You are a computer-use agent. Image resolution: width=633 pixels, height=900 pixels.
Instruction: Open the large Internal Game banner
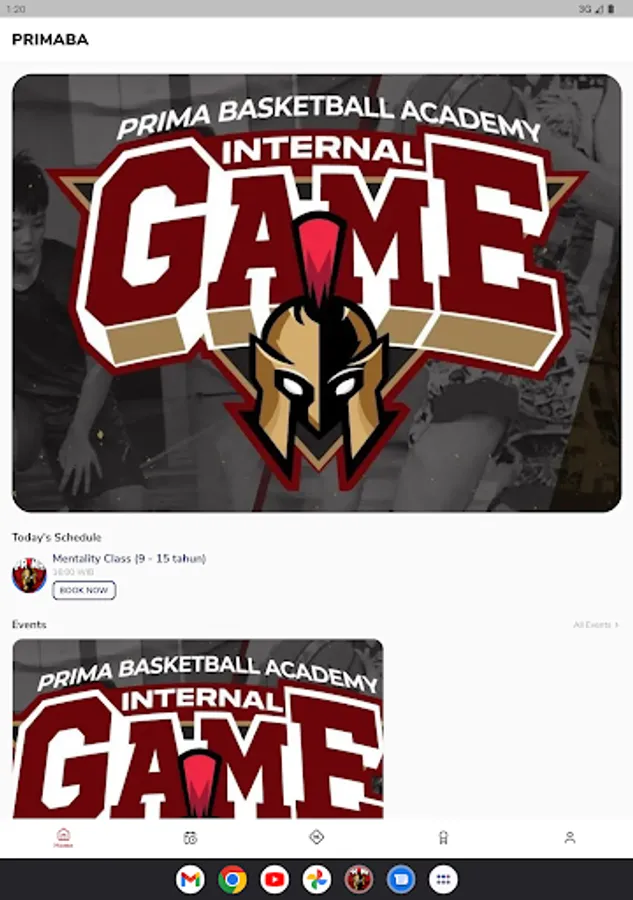[x=317, y=293]
